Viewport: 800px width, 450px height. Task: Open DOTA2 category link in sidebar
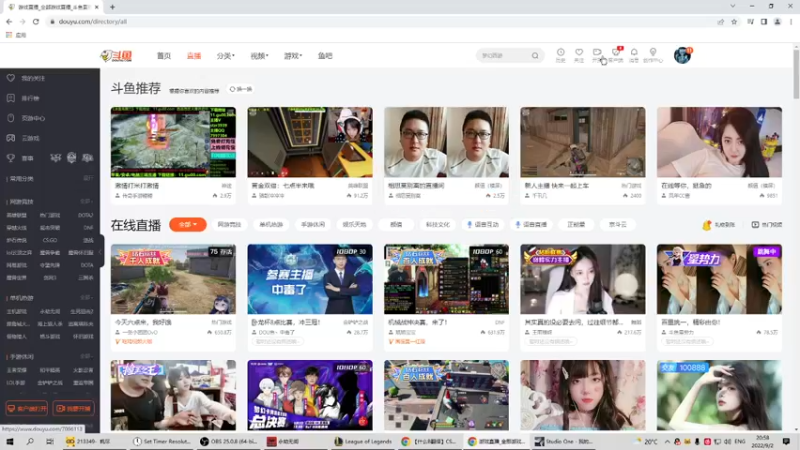[86, 215]
